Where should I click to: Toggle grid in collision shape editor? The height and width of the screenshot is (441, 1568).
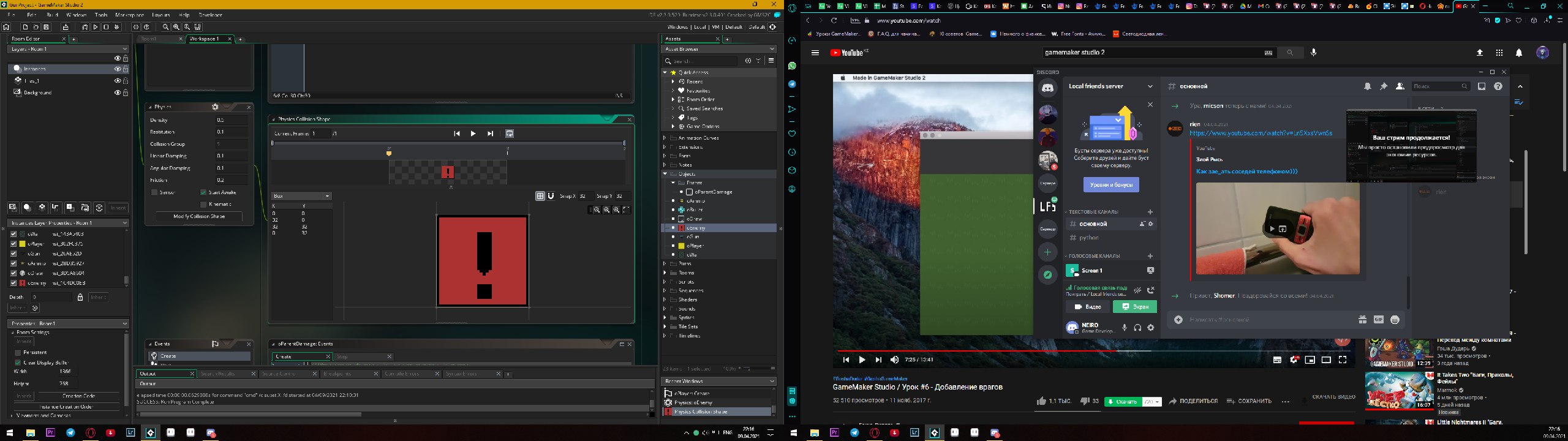(540, 196)
